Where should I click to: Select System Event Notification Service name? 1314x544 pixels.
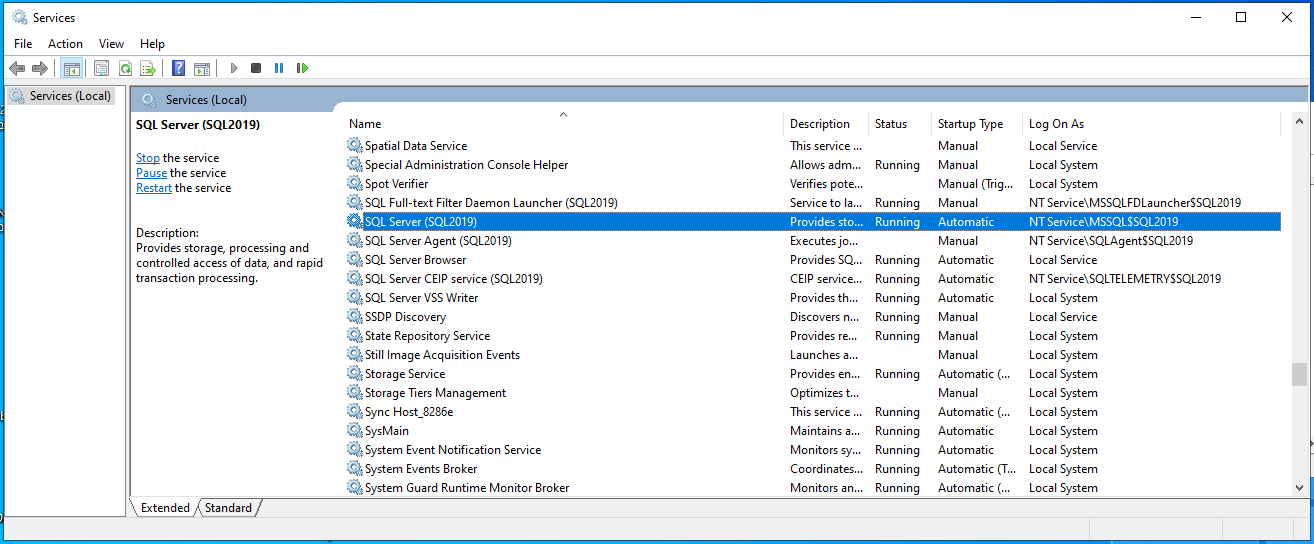click(453, 450)
